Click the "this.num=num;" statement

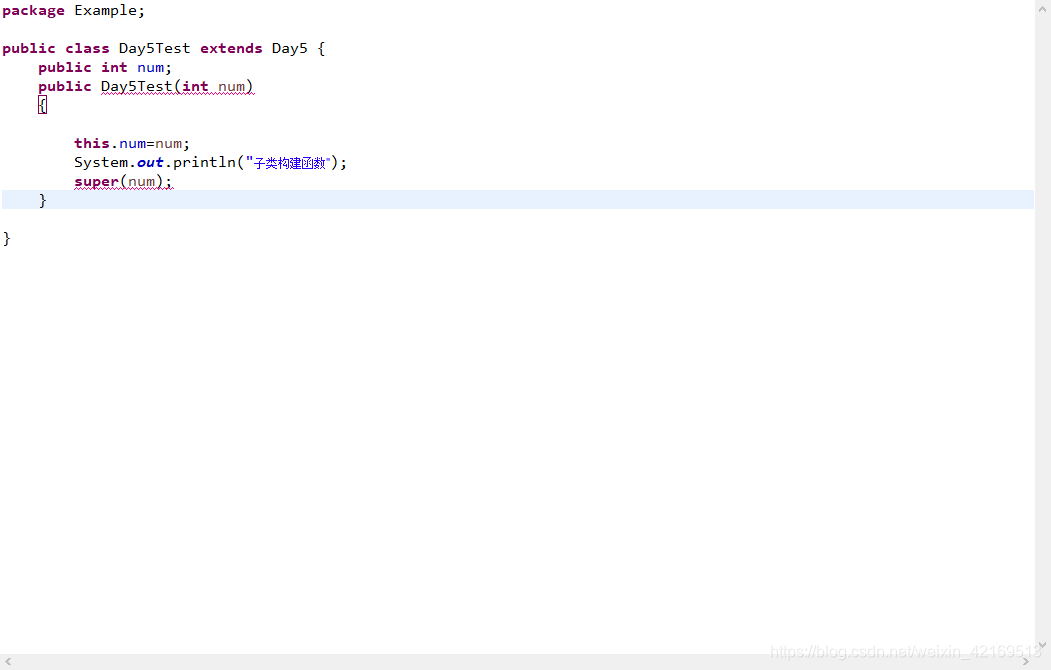pos(131,143)
